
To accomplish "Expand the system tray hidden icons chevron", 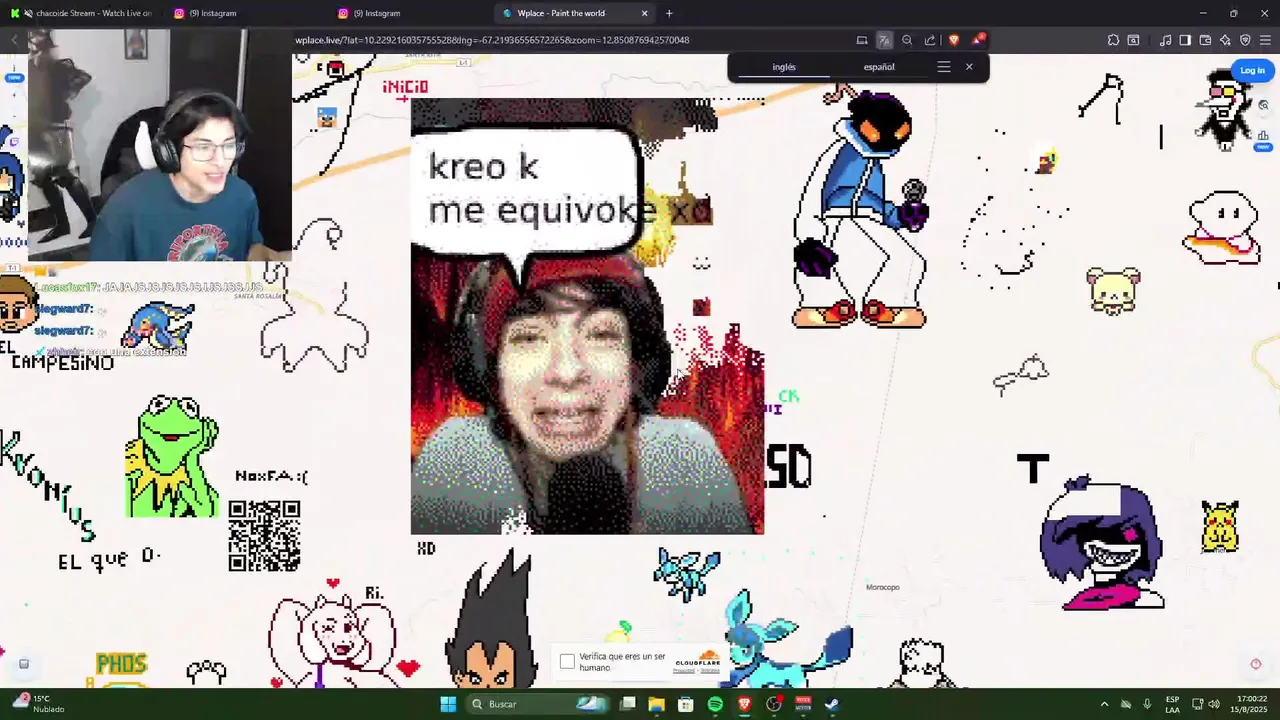I will click(x=1104, y=704).
